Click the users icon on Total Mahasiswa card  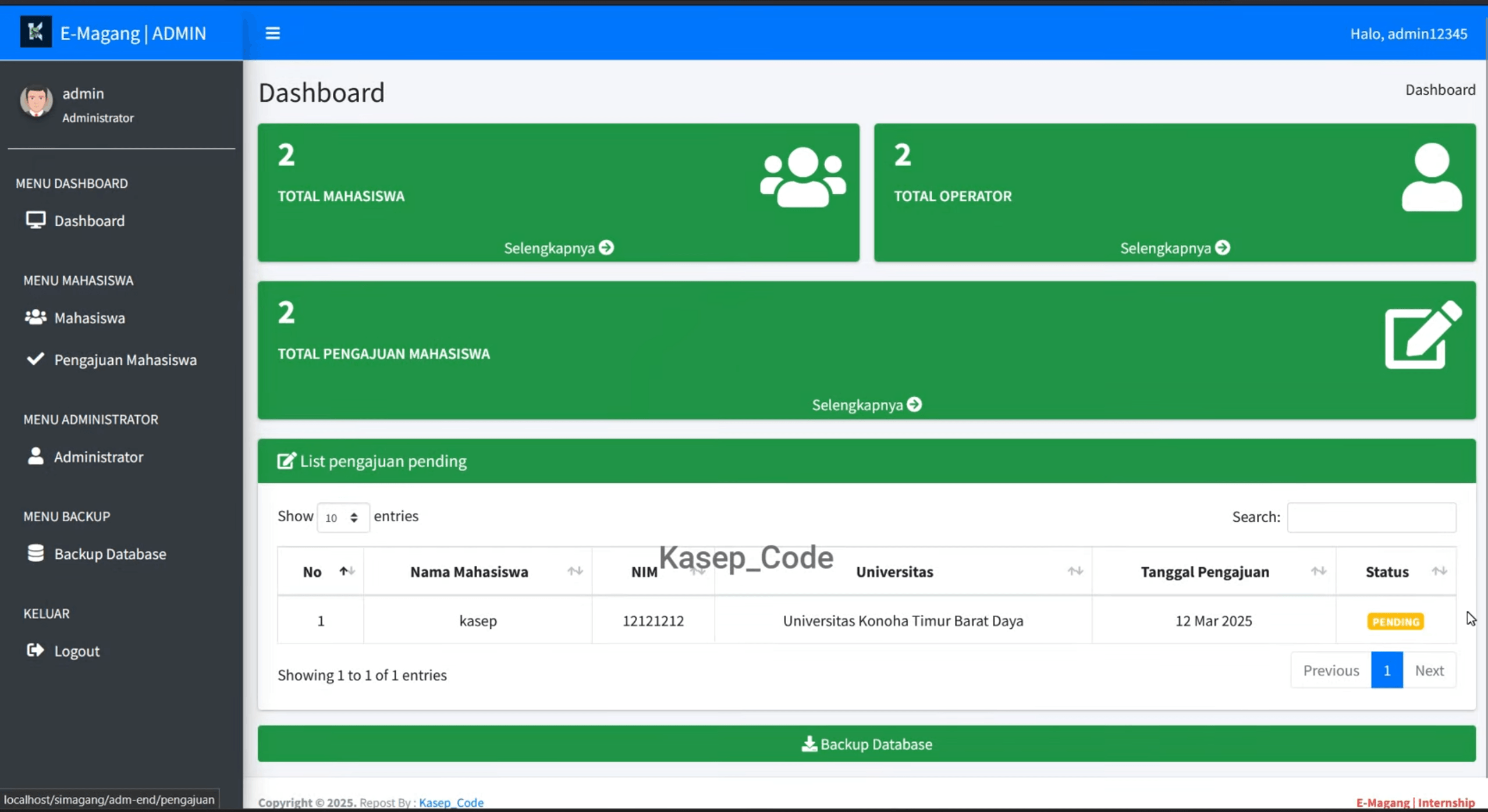(802, 177)
